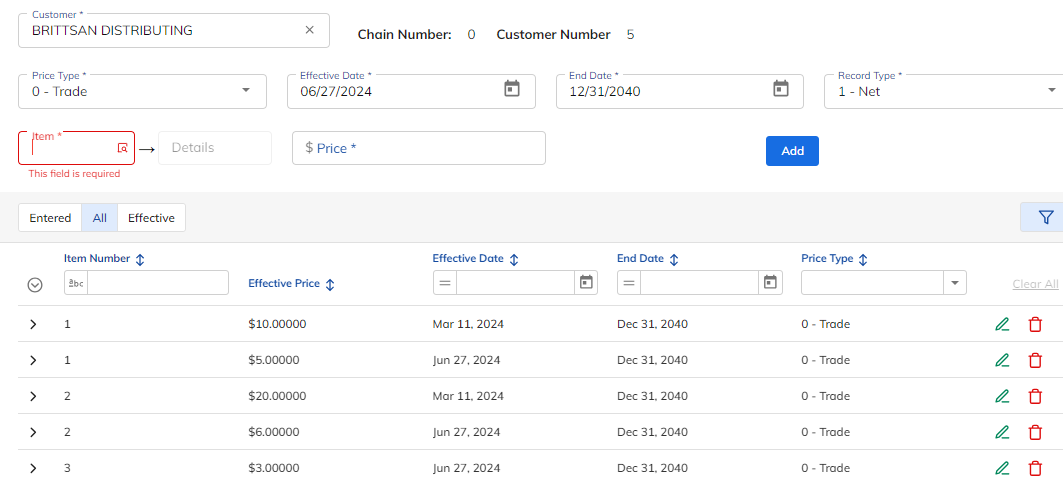
Task: Sort by Effective Date column
Action: point(514,259)
